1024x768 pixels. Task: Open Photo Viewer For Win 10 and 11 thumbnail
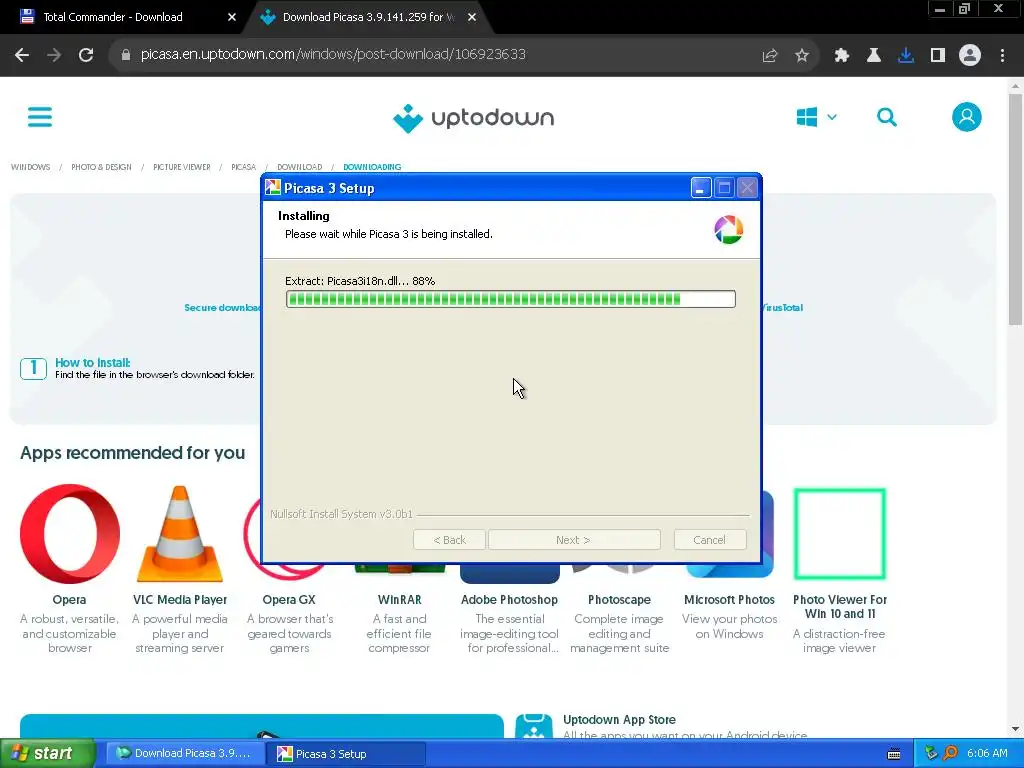[840, 534]
